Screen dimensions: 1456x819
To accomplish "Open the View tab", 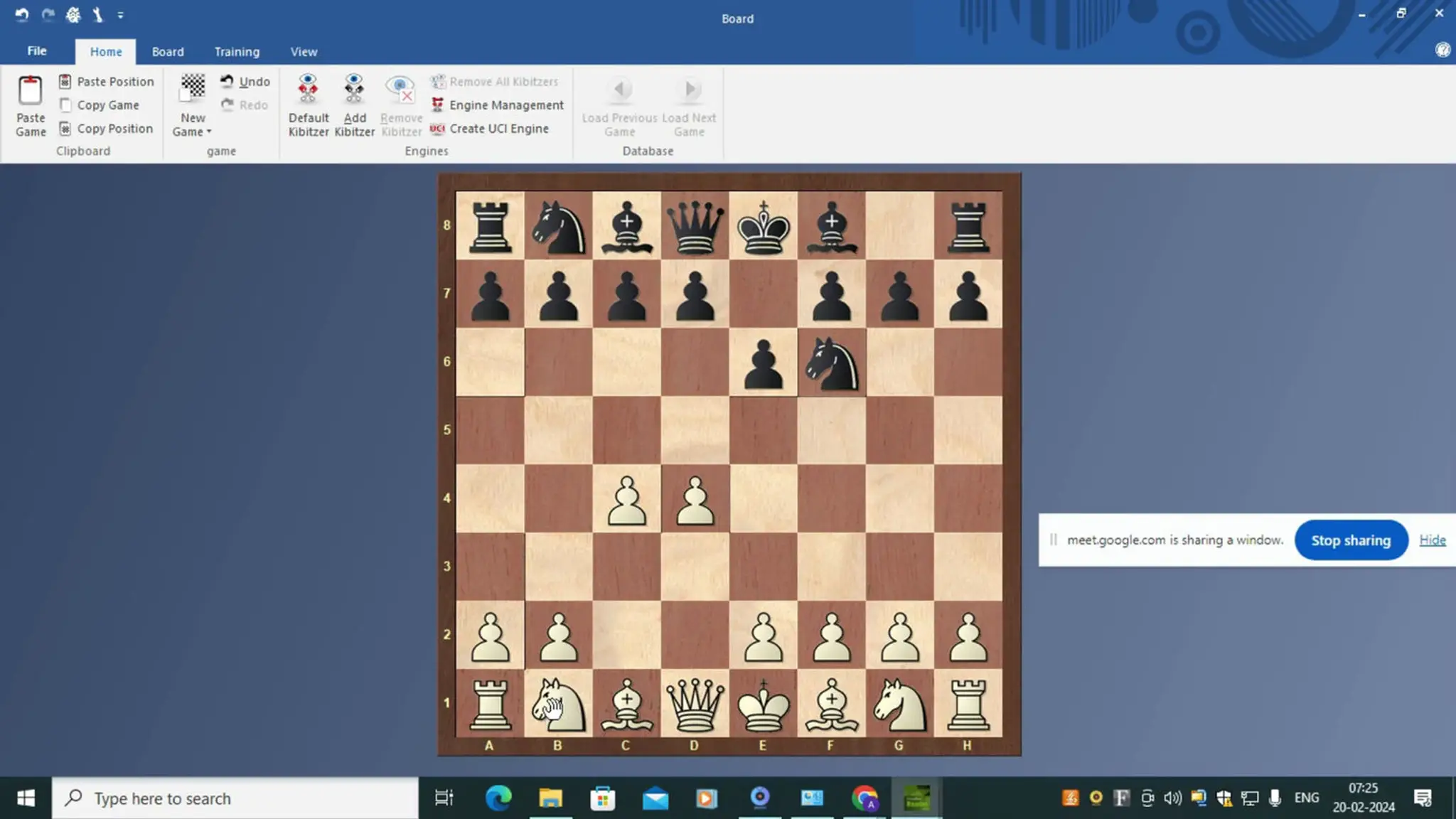I will (x=304, y=52).
